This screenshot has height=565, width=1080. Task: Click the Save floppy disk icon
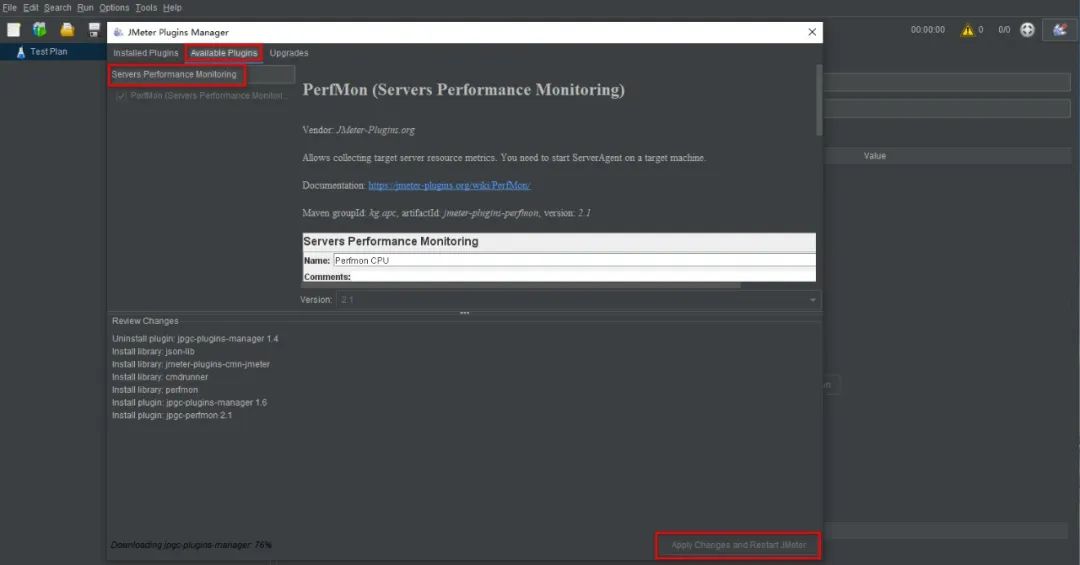(94, 30)
